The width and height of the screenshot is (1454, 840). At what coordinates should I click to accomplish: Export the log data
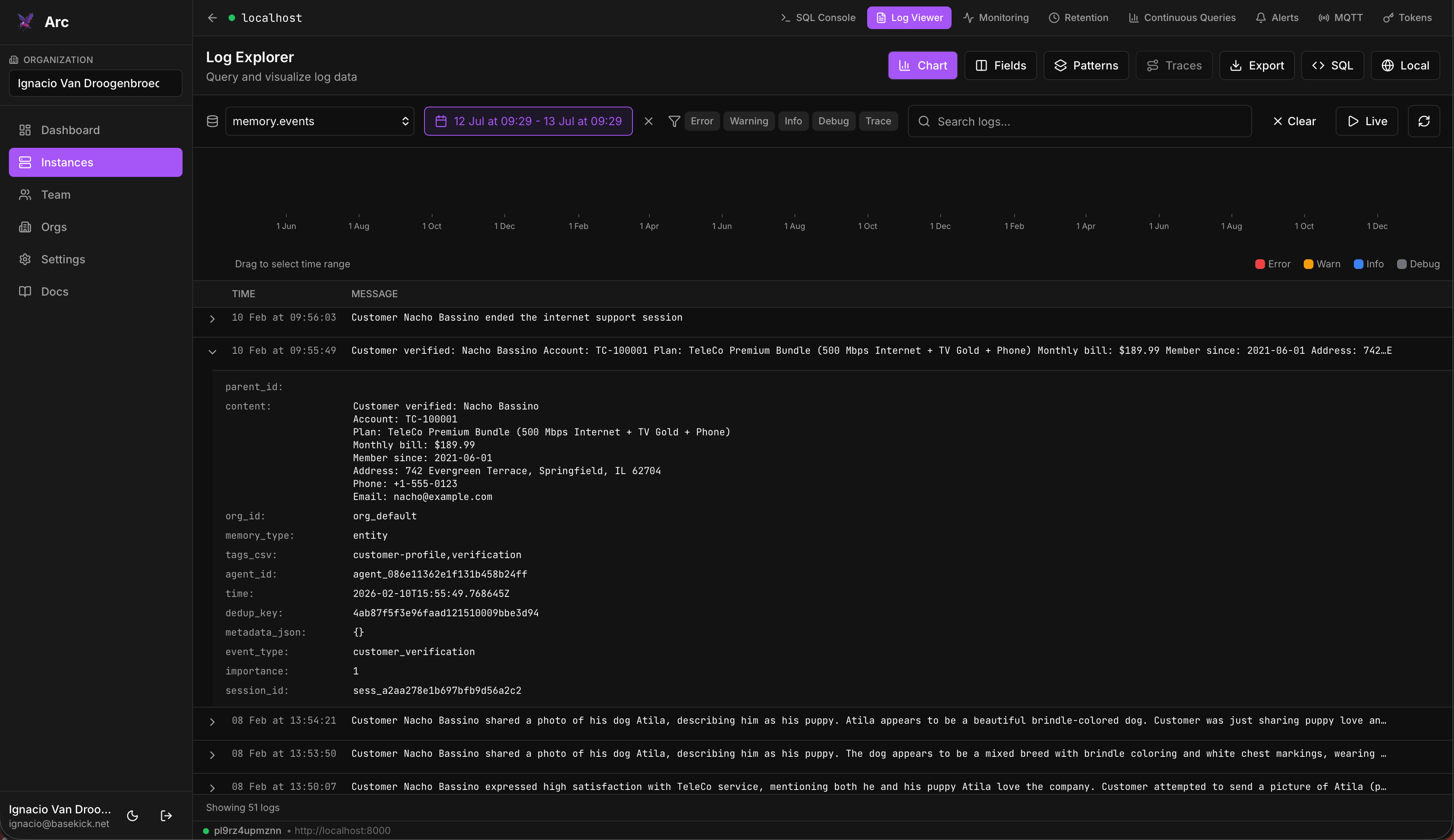pos(1256,65)
